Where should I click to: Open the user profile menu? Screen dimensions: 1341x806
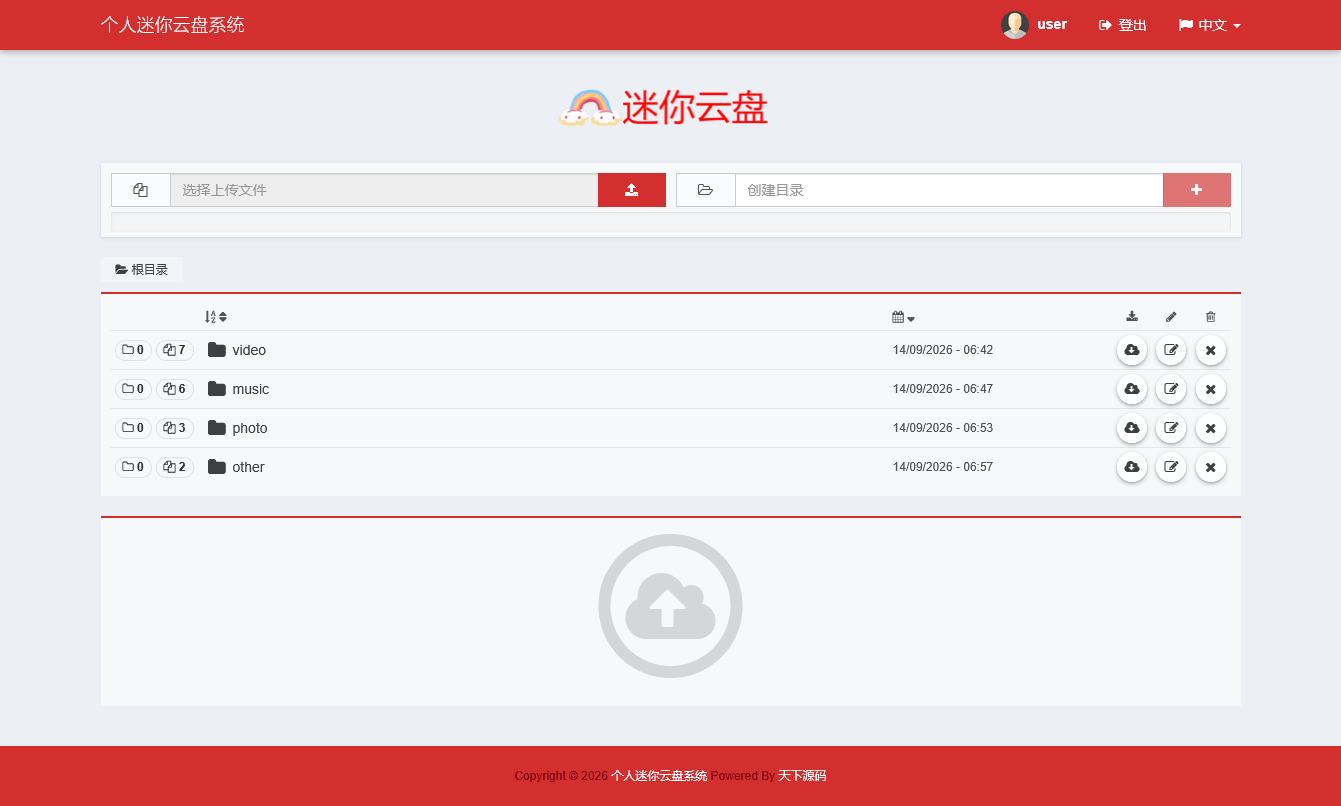(x=1034, y=25)
